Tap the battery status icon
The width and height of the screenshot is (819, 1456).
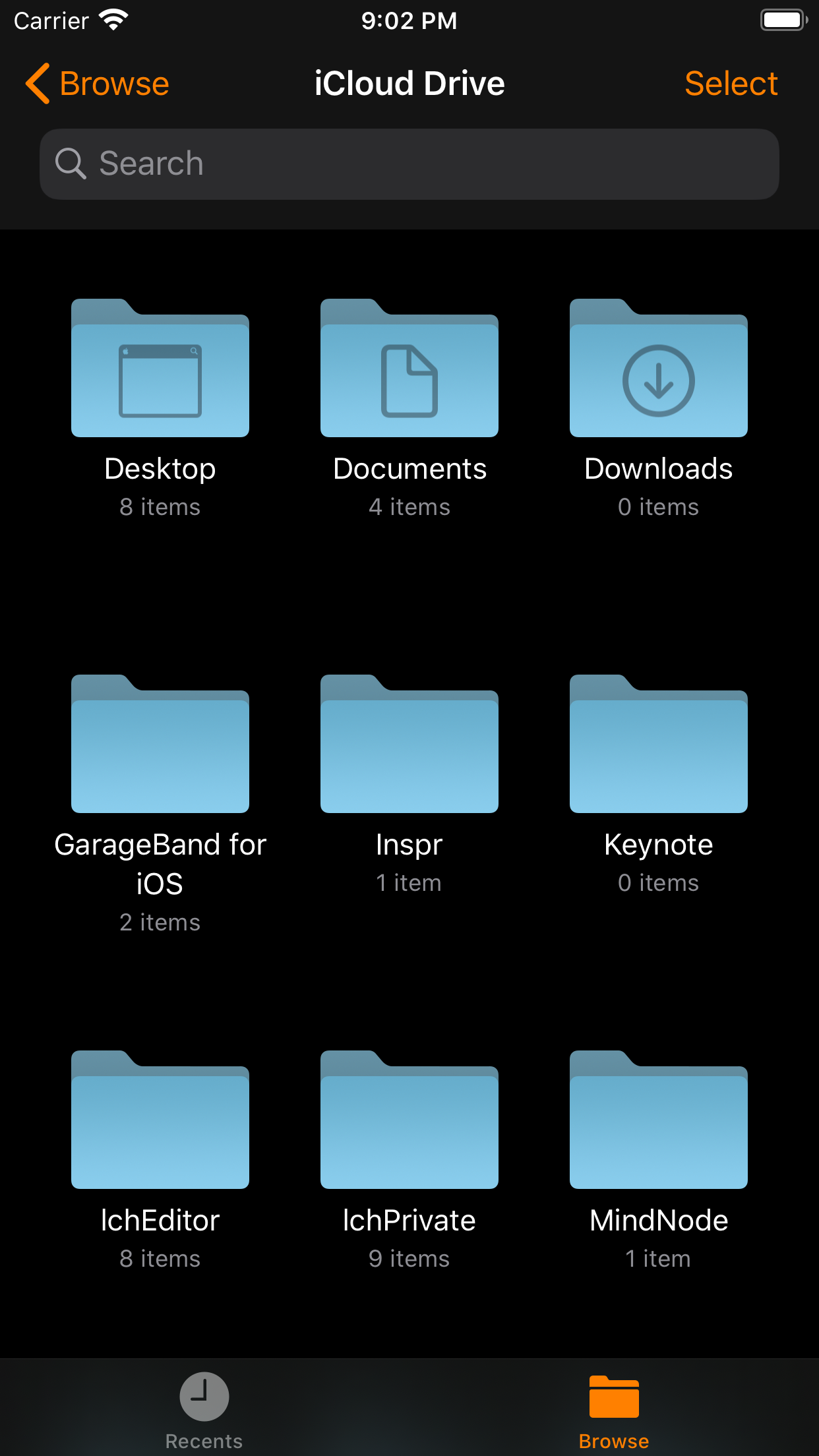pyautogui.click(x=784, y=20)
